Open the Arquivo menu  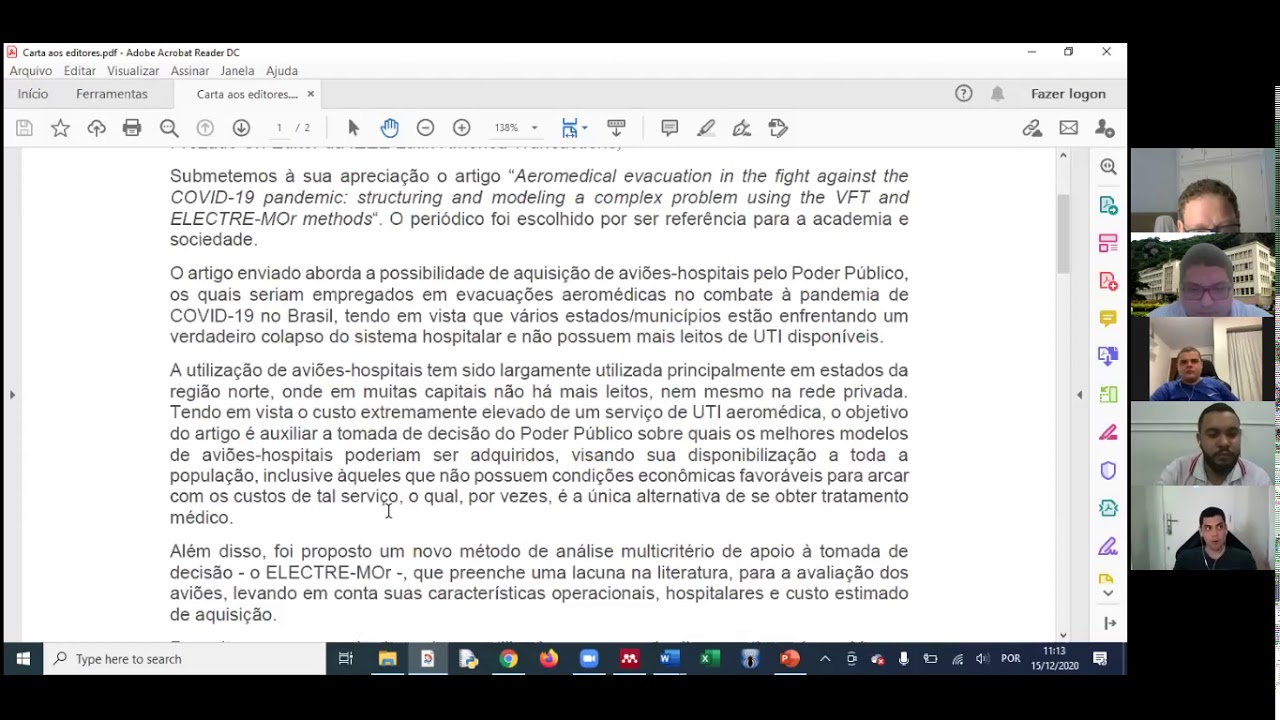[x=30, y=71]
